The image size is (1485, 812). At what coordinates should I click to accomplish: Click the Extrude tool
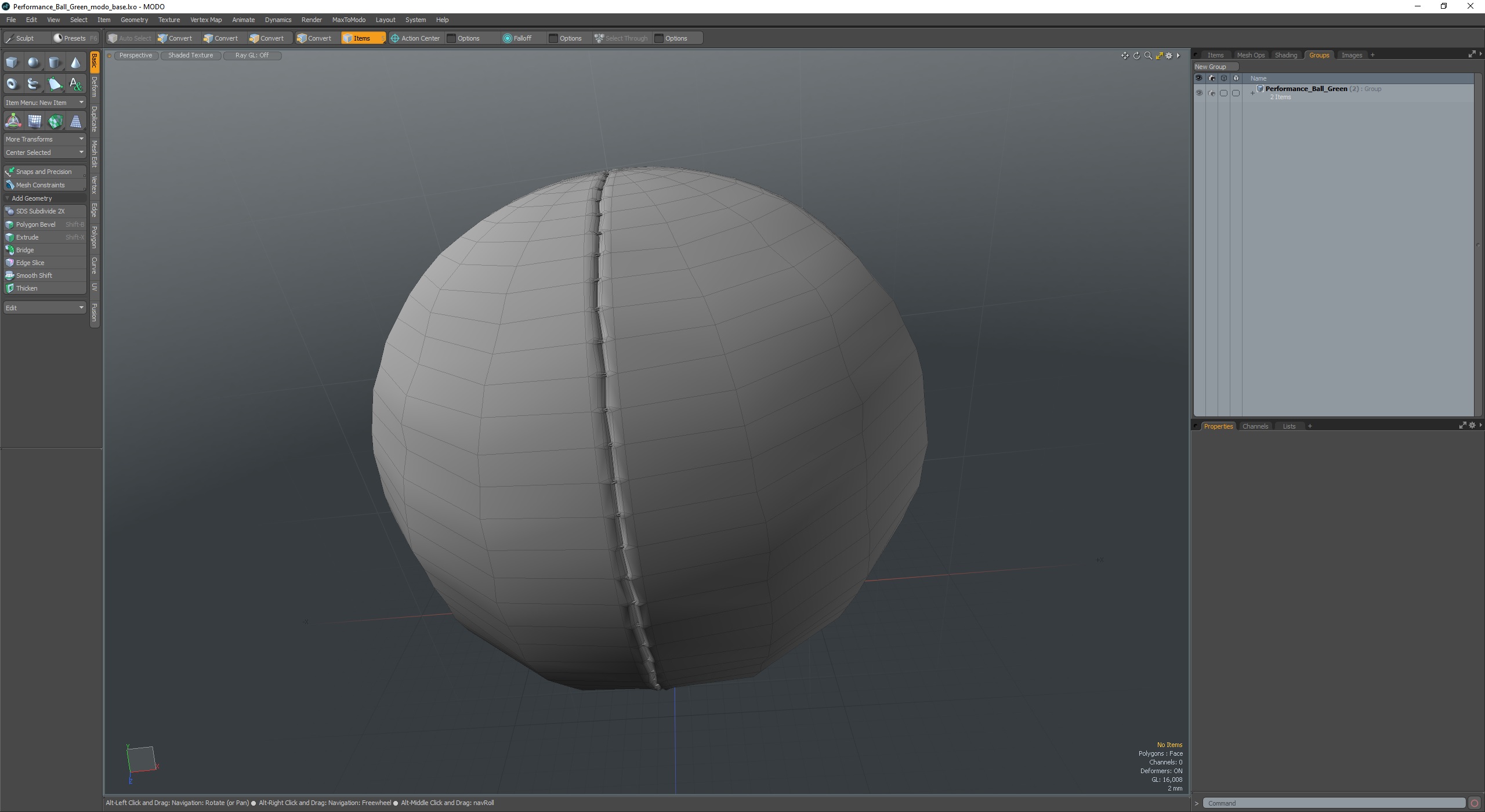click(x=45, y=237)
